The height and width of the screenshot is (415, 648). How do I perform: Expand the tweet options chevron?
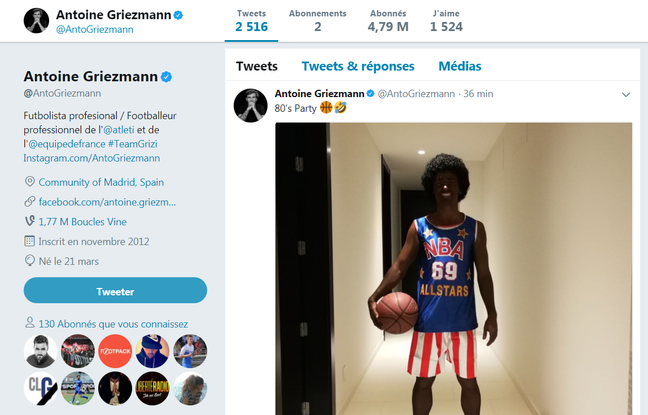pyautogui.click(x=626, y=94)
